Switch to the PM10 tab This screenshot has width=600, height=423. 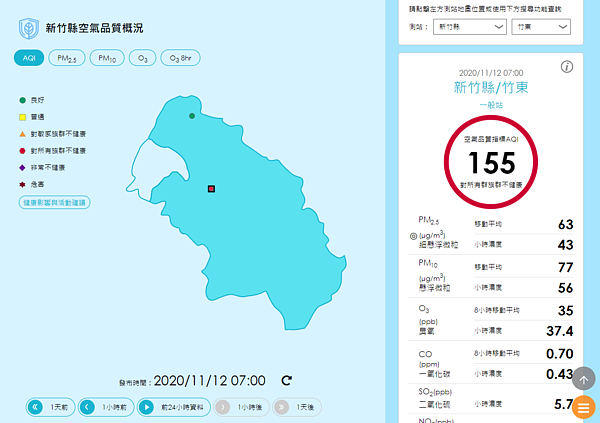tap(107, 58)
